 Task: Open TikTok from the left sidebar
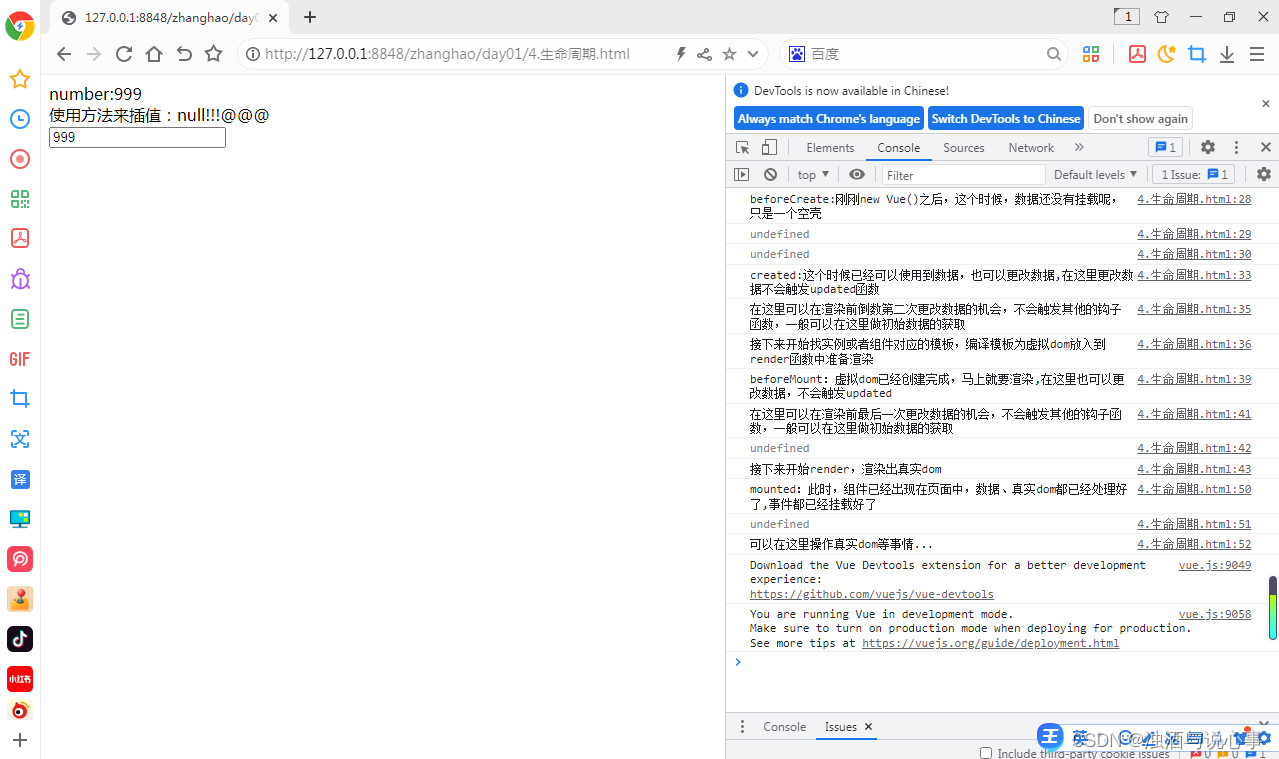coord(19,638)
